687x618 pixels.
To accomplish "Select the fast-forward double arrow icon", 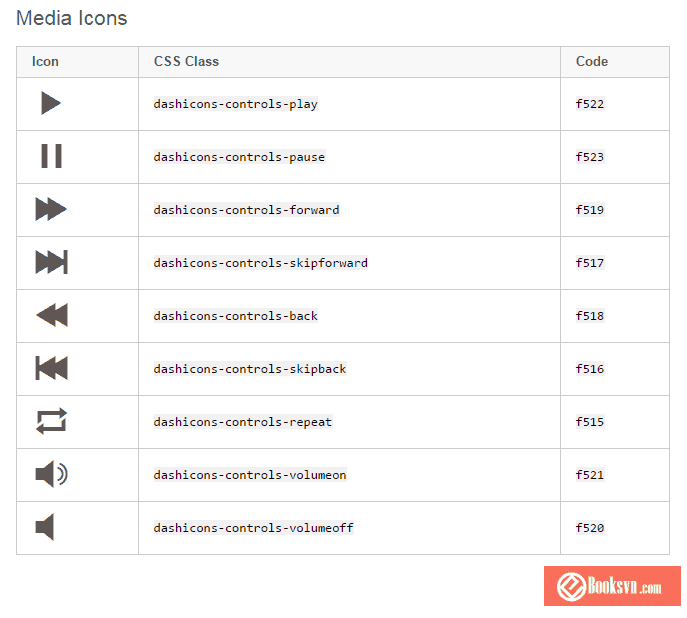I will pos(51,209).
